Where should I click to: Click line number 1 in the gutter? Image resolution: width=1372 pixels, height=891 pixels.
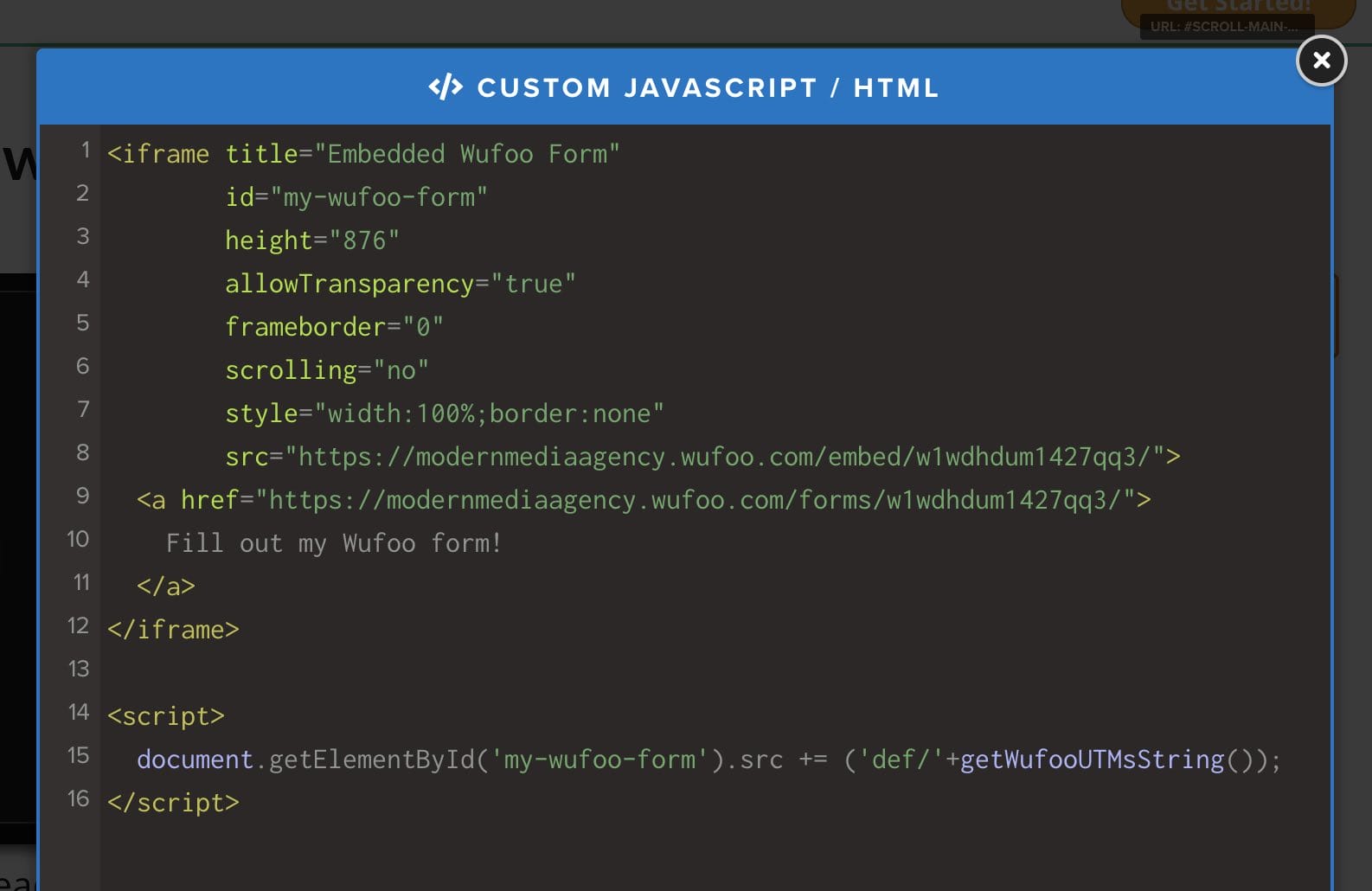(x=85, y=150)
